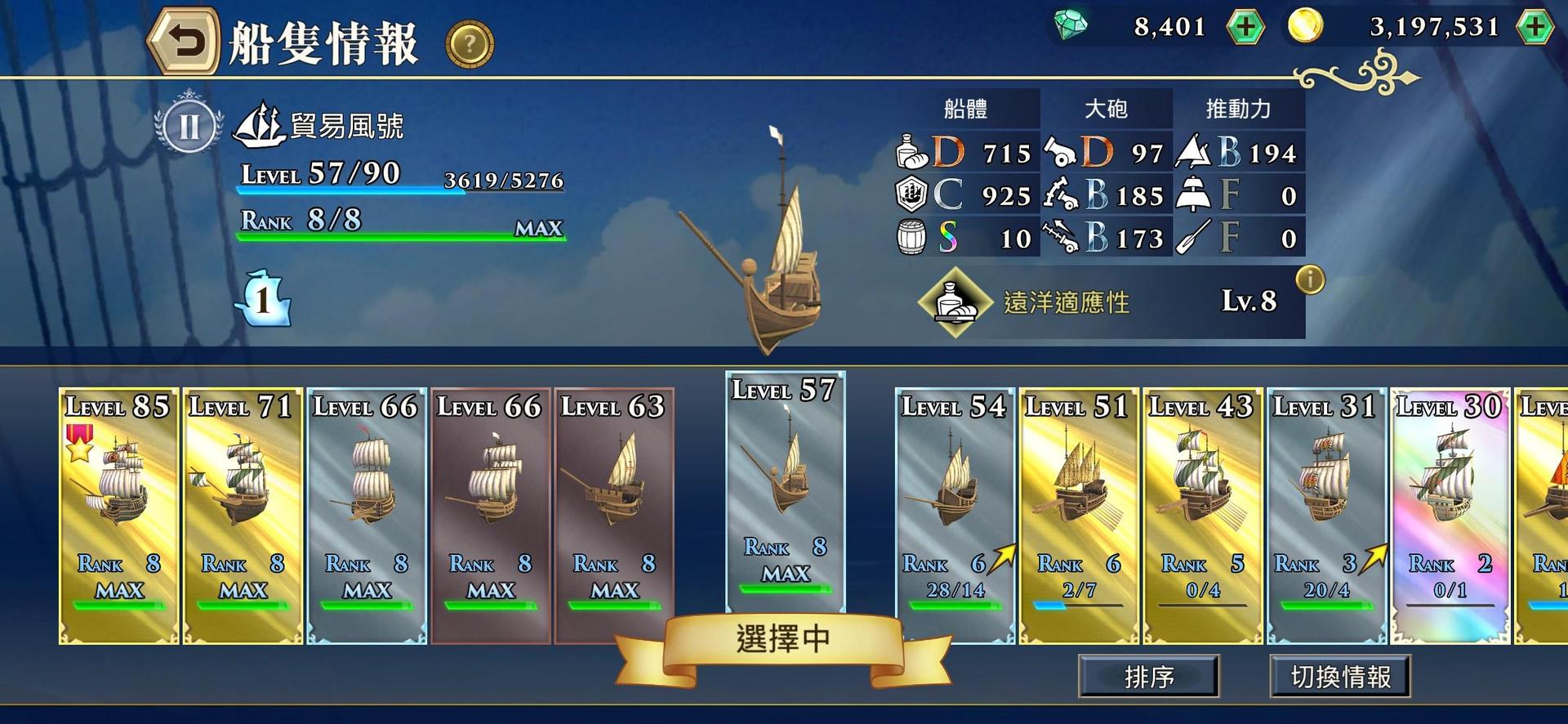Click the 遠洋適應性 skill diamond icon
Viewport: 1568px width, 724px height.
956,302
